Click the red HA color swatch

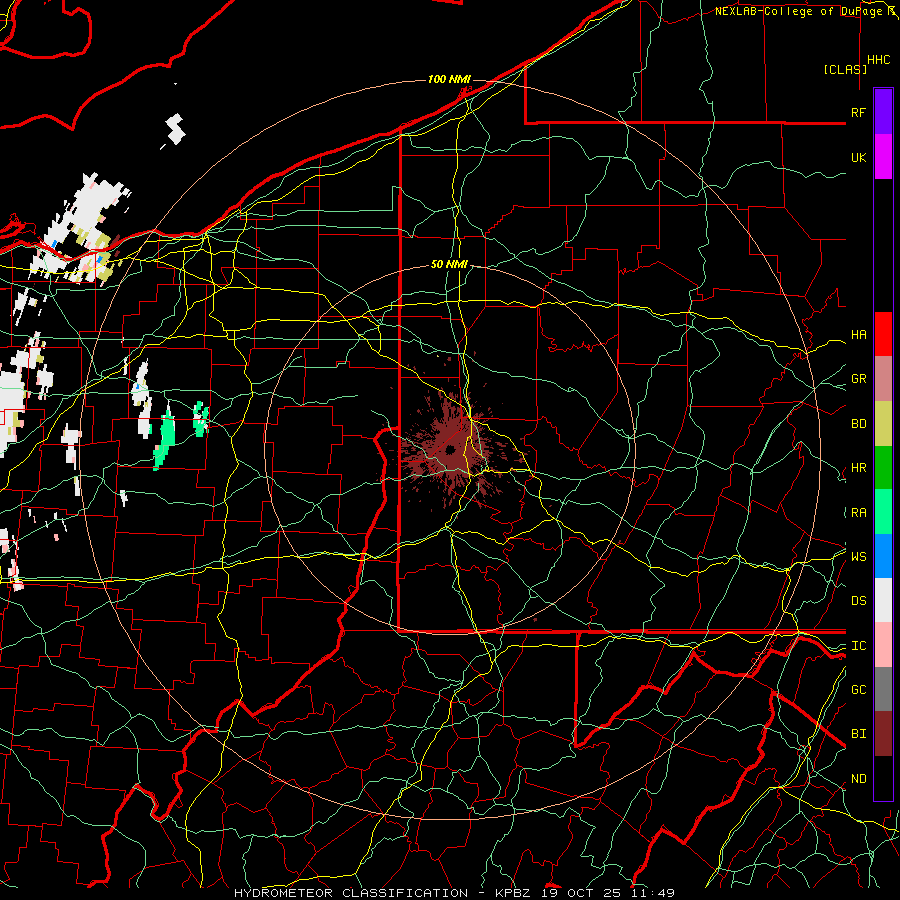tap(883, 334)
